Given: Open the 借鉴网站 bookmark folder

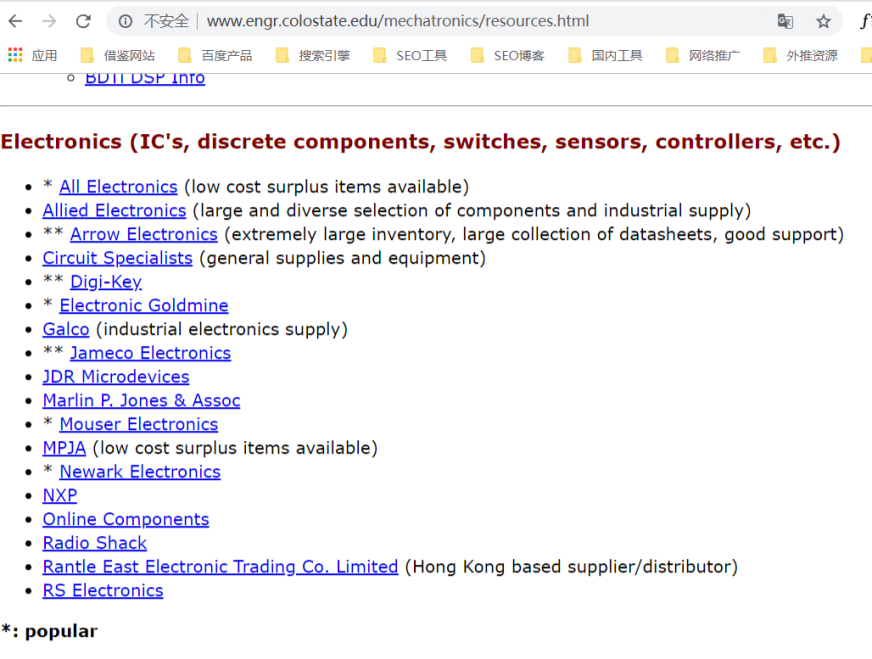Looking at the screenshot, I should pyautogui.click(x=118, y=55).
